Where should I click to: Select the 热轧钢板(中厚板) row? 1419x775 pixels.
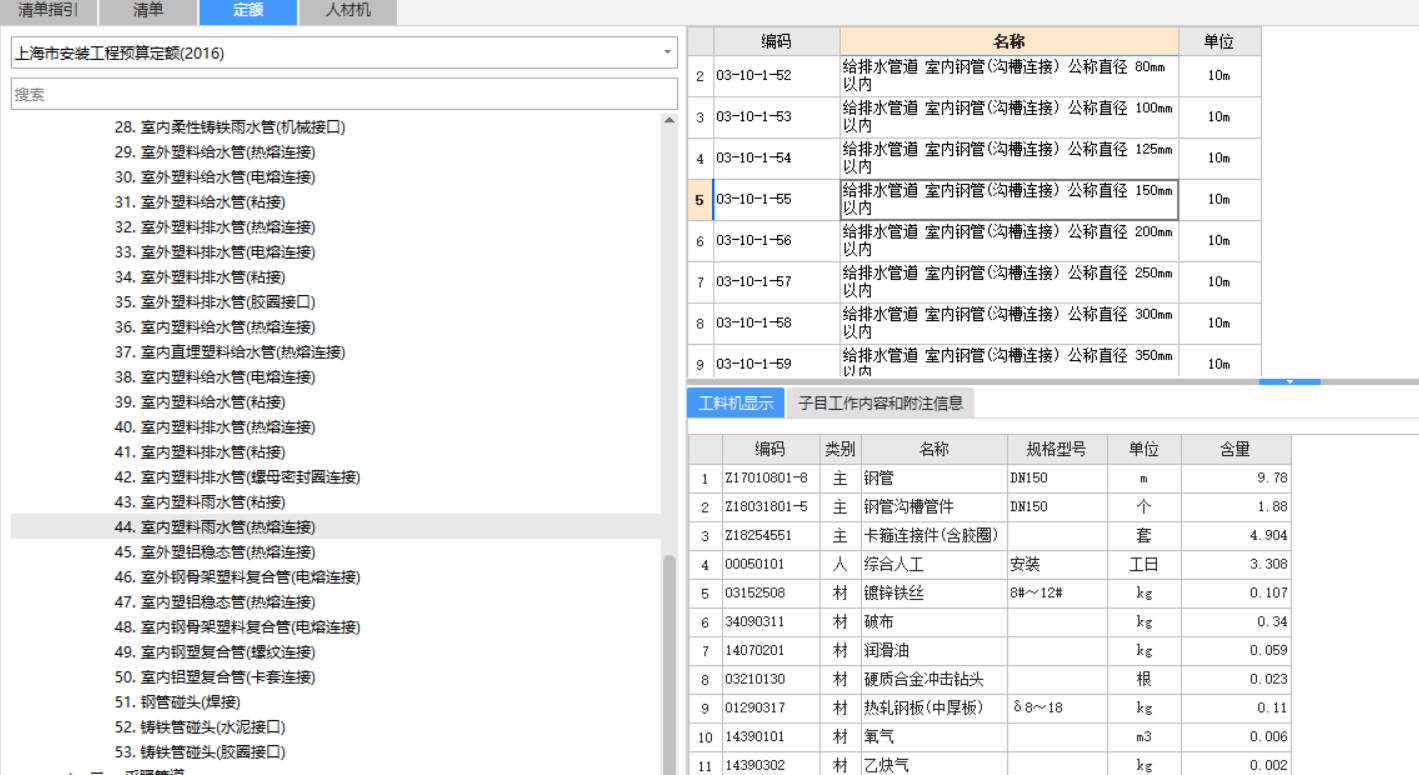coord(990,708)
